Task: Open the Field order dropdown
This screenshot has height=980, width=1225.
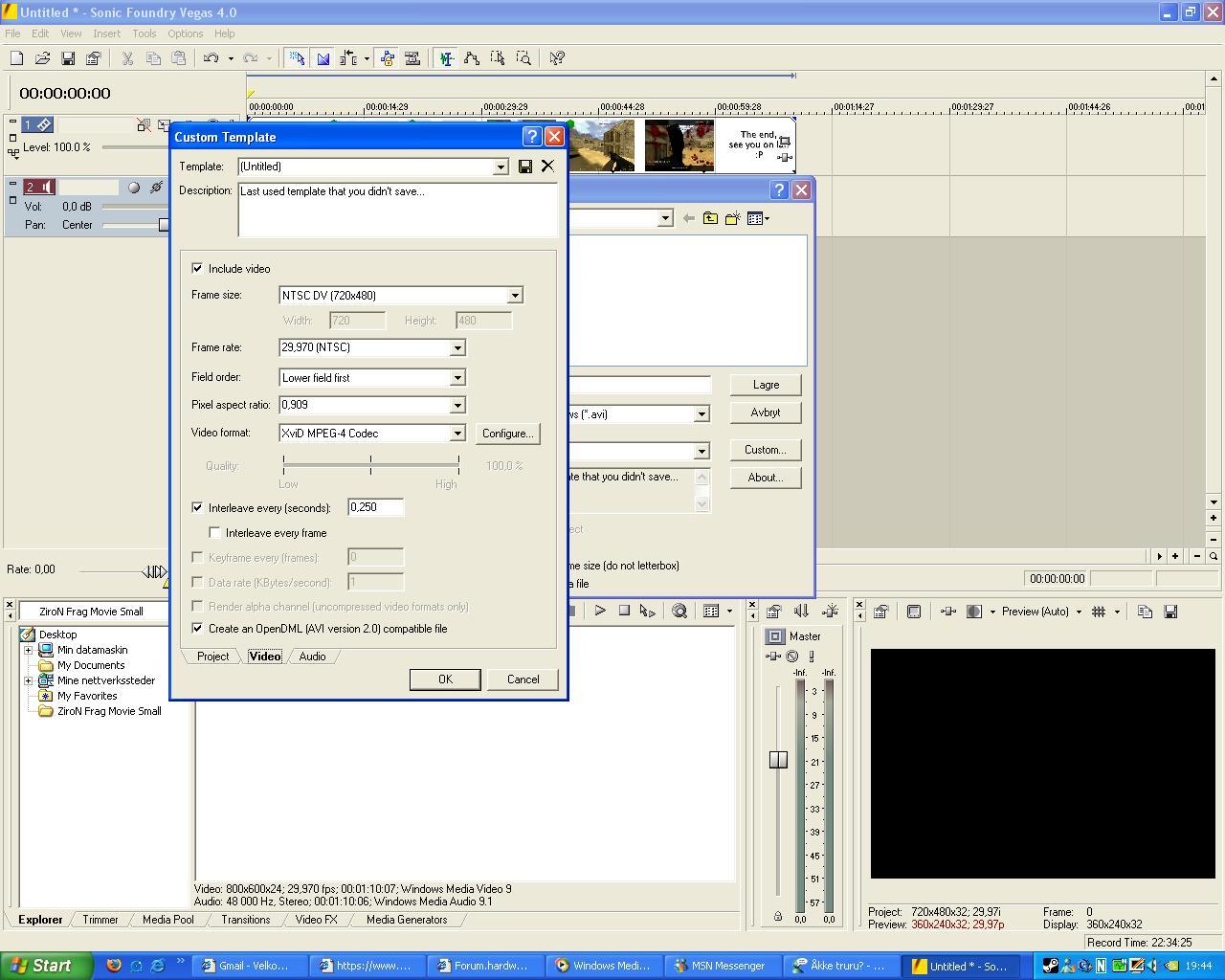Action: (457, 378)
